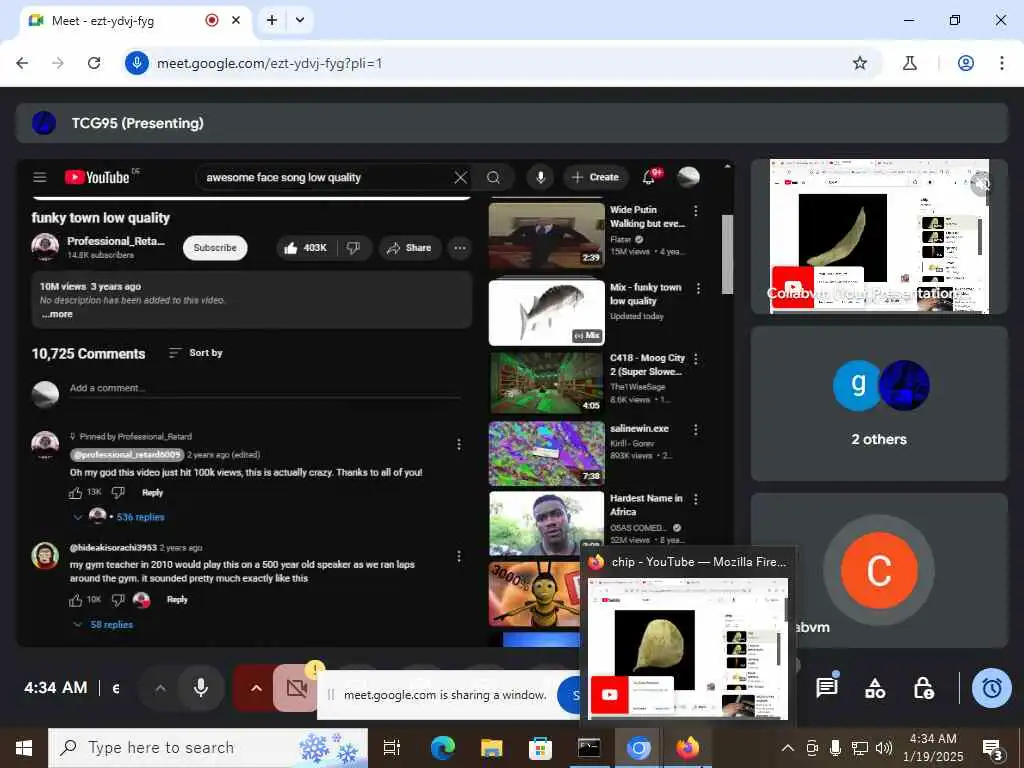Screen dimensions: 1024x768
Task: Click the YouTube search magnifier button
Action: (x=494, y=178)
